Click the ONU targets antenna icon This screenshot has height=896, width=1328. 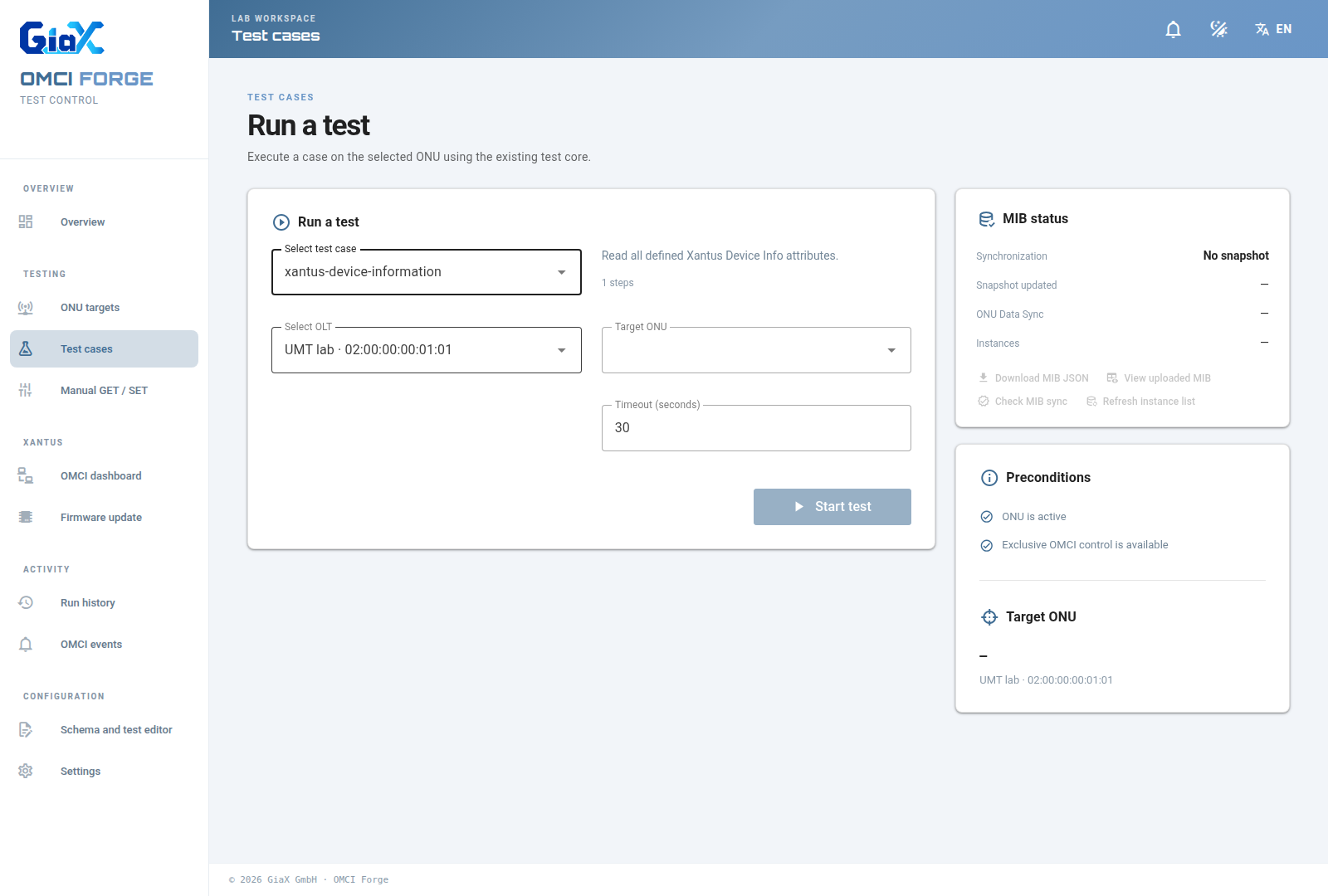click(26, 307)
